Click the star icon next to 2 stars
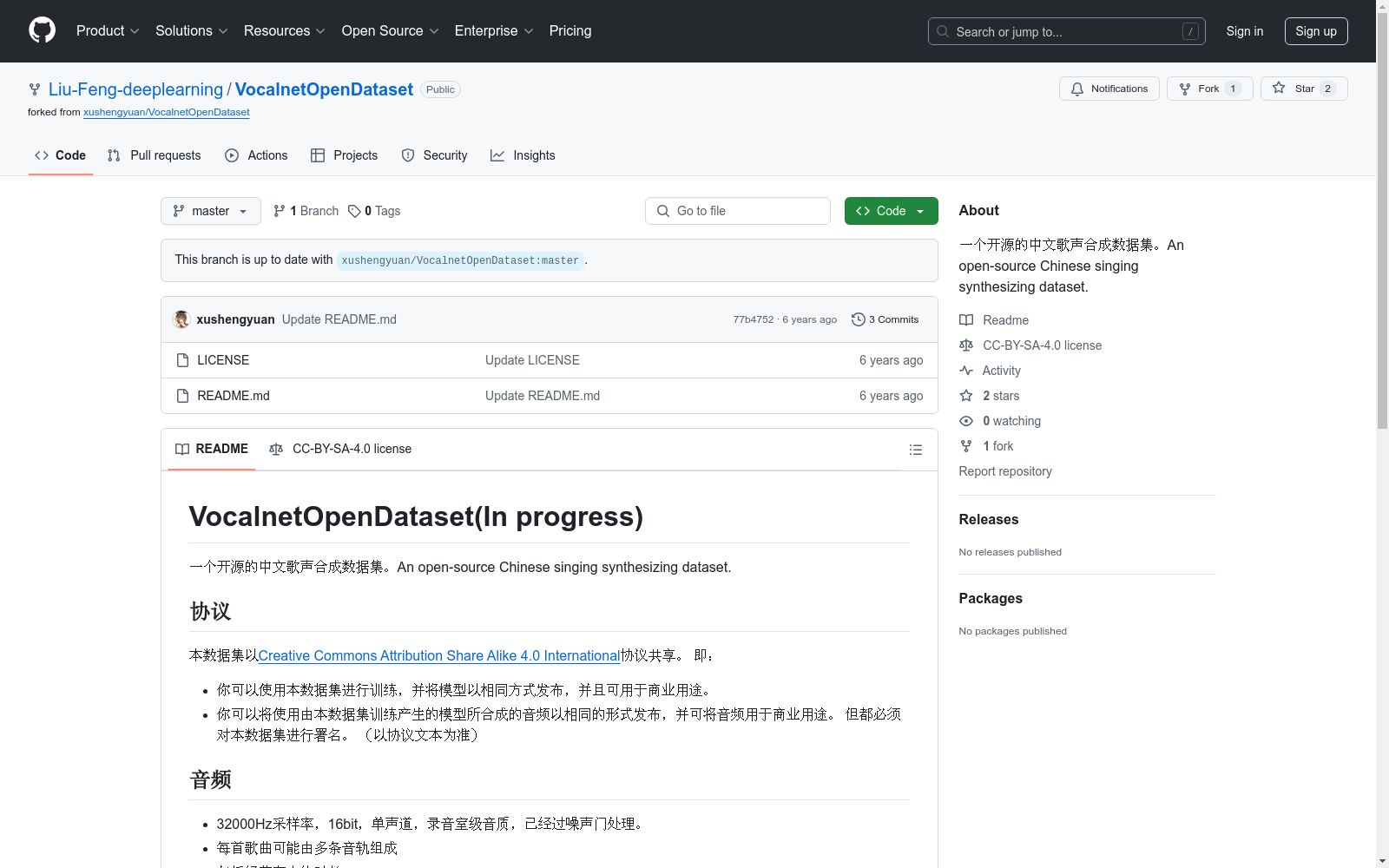The width and height of the screenshot is (1389, 868). click(966, 396)
